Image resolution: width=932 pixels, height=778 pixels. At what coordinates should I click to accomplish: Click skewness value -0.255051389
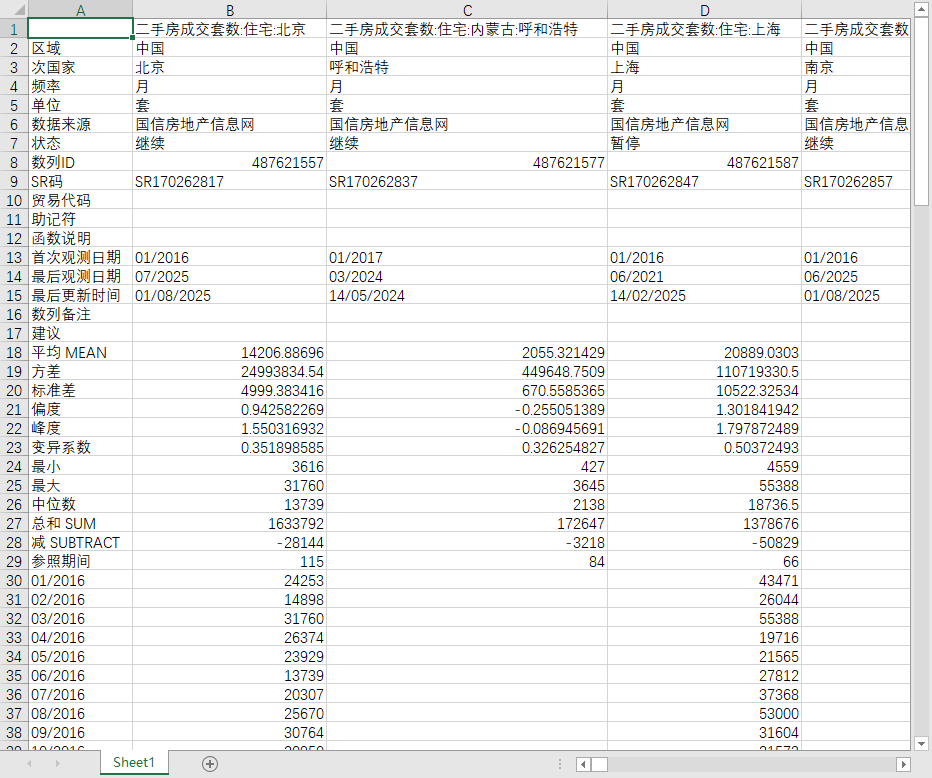467,410
